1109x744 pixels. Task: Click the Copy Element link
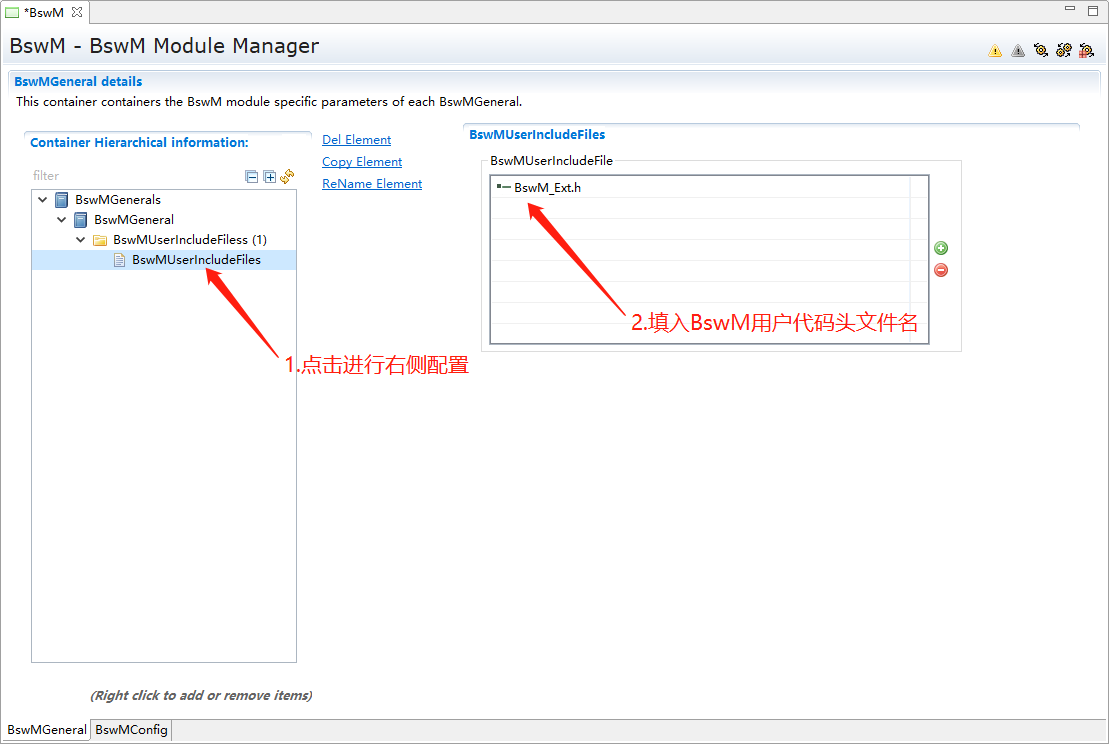point(362,162)
